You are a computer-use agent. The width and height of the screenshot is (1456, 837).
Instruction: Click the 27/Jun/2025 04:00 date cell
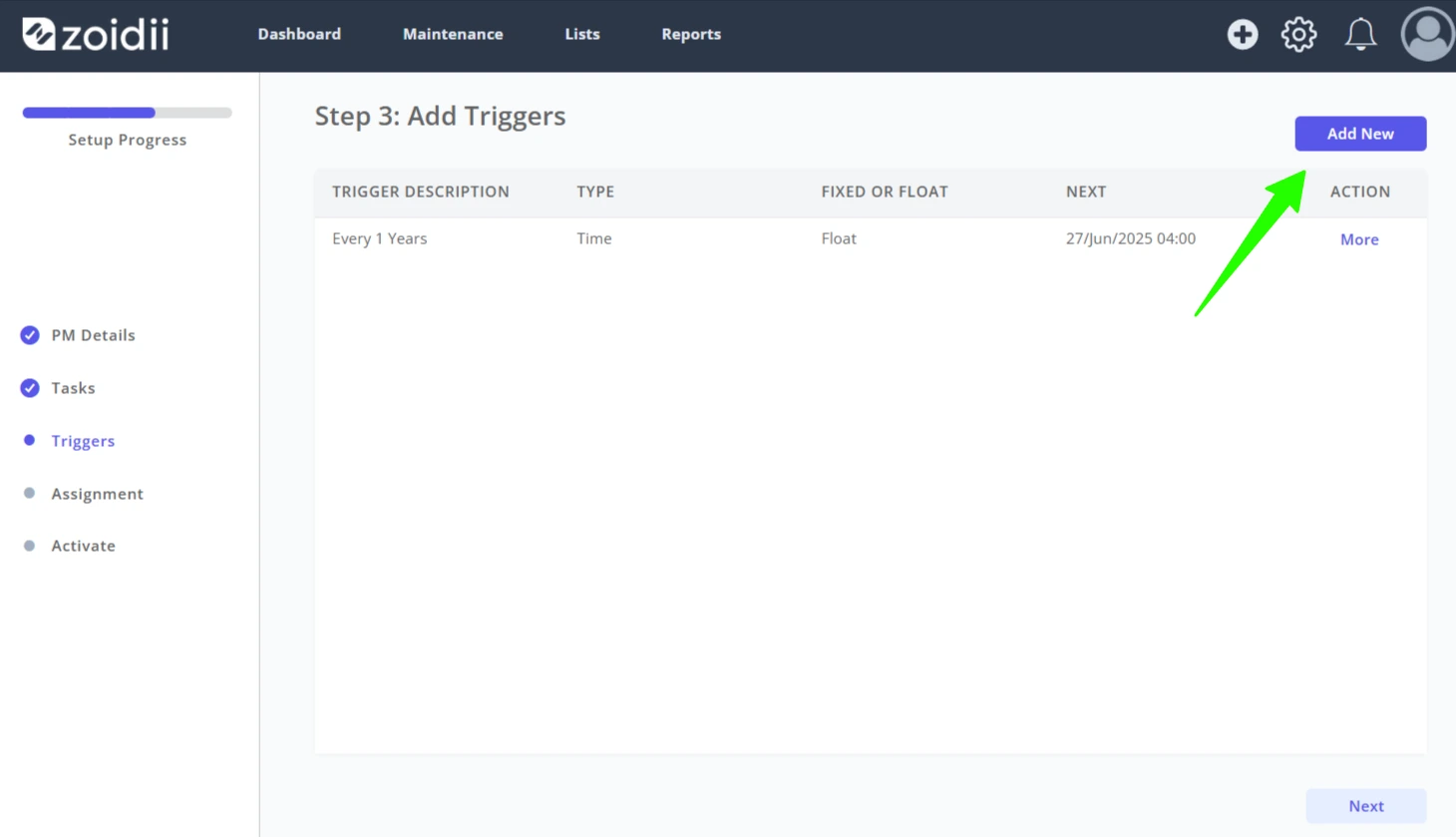coord(1131,238)
